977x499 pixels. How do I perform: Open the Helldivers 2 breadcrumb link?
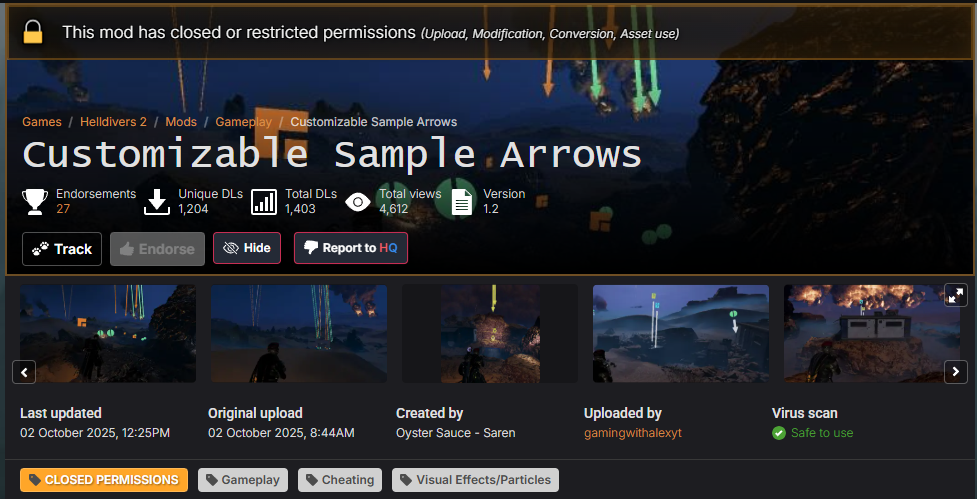115,121
